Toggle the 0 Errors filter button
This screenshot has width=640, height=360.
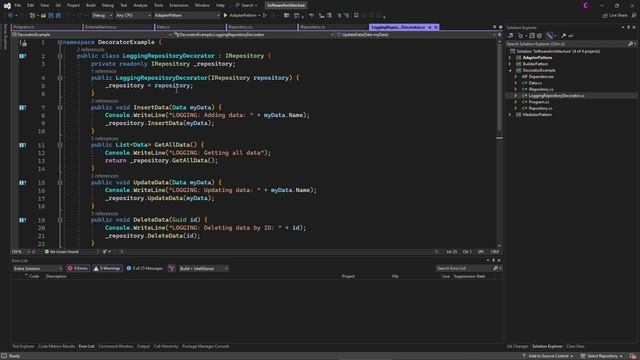pos(78,268)
